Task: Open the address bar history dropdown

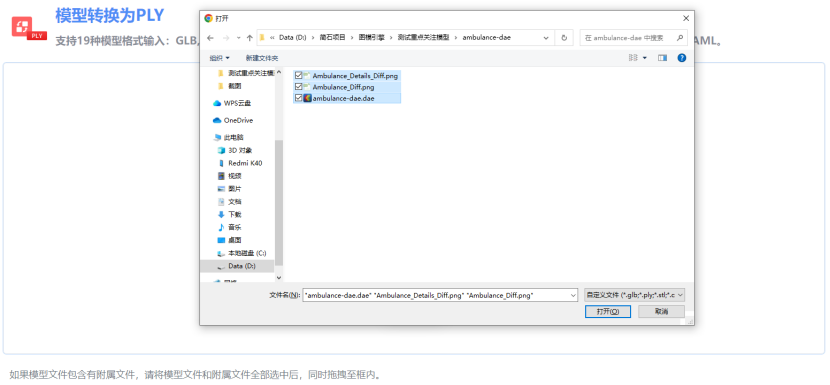Action: click(x=546, y=38)
